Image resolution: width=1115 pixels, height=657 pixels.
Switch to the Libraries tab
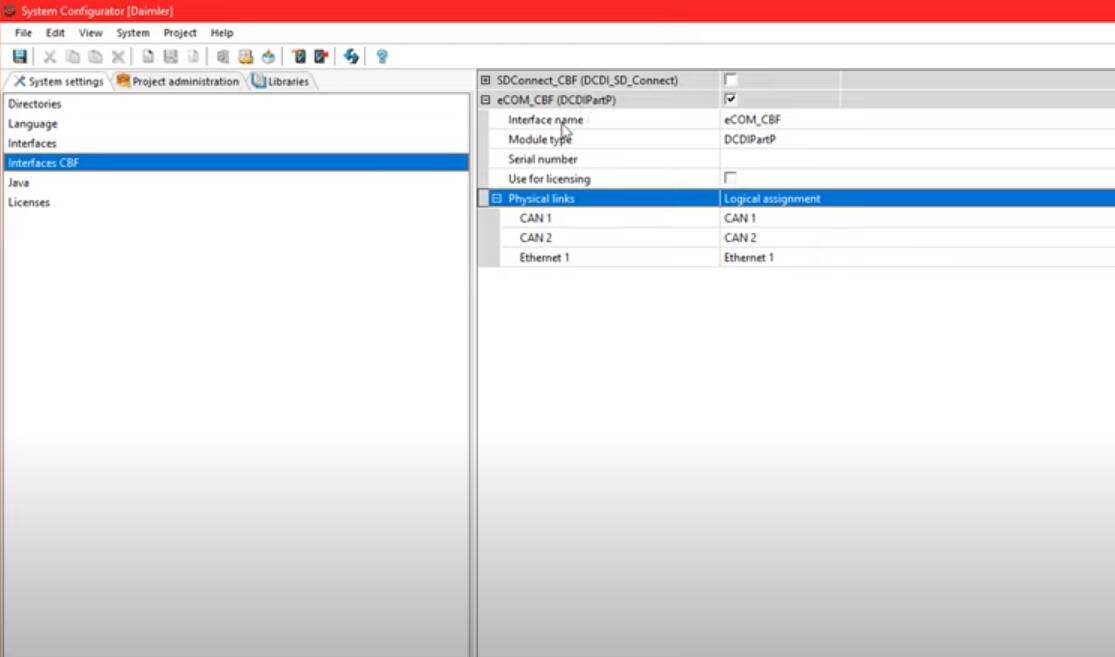(x=282, y=81)
